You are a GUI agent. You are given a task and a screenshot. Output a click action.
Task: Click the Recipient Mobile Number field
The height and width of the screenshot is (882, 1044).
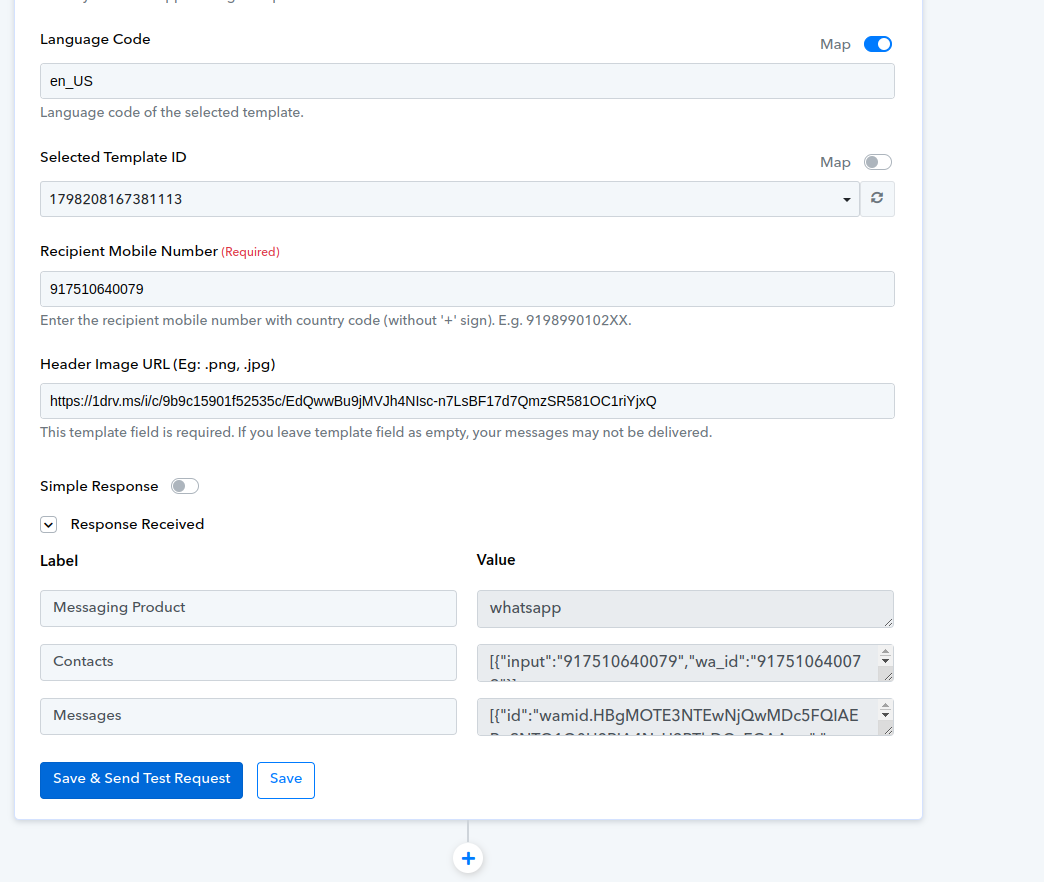pos(467,289)
